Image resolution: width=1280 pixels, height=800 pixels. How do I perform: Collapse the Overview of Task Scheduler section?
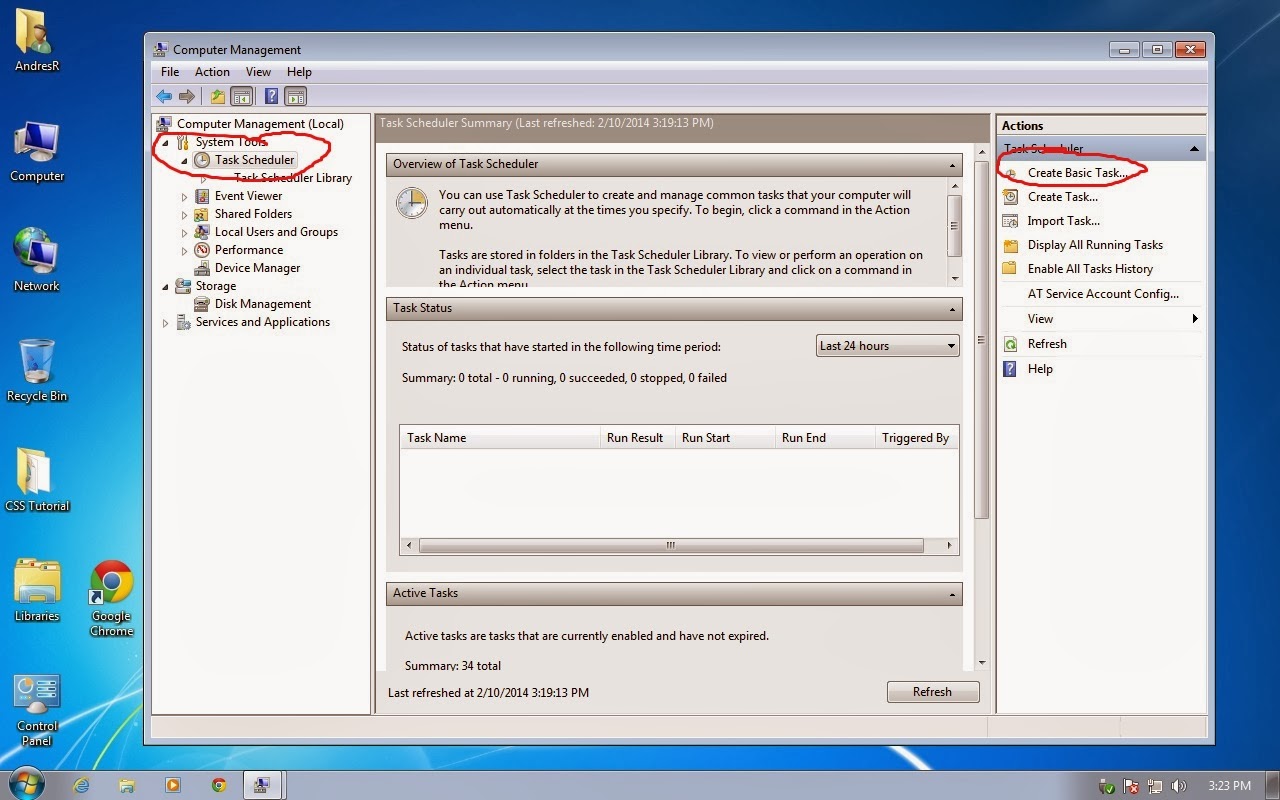pos(953,165)
